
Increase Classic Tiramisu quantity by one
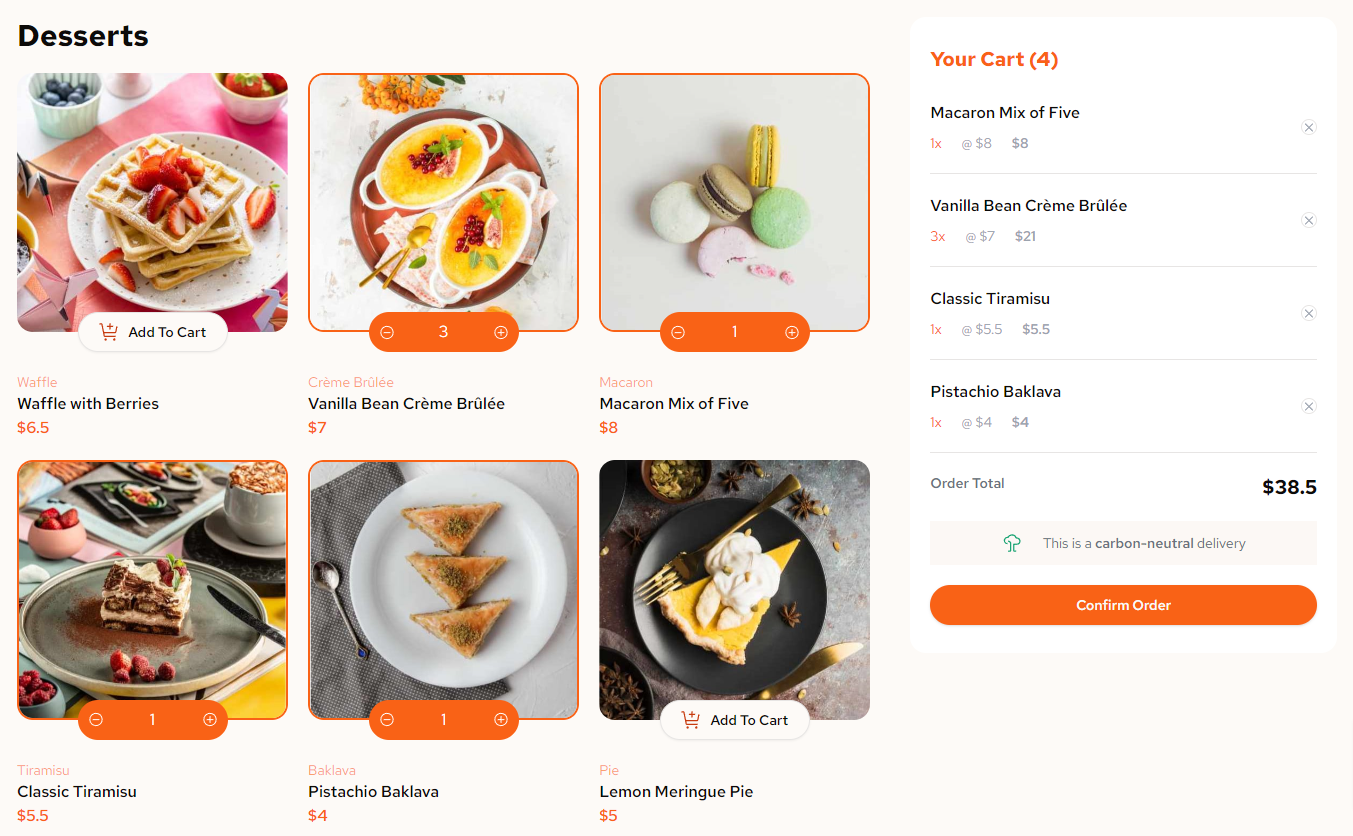pyautogui.click(x=210, y=720)
